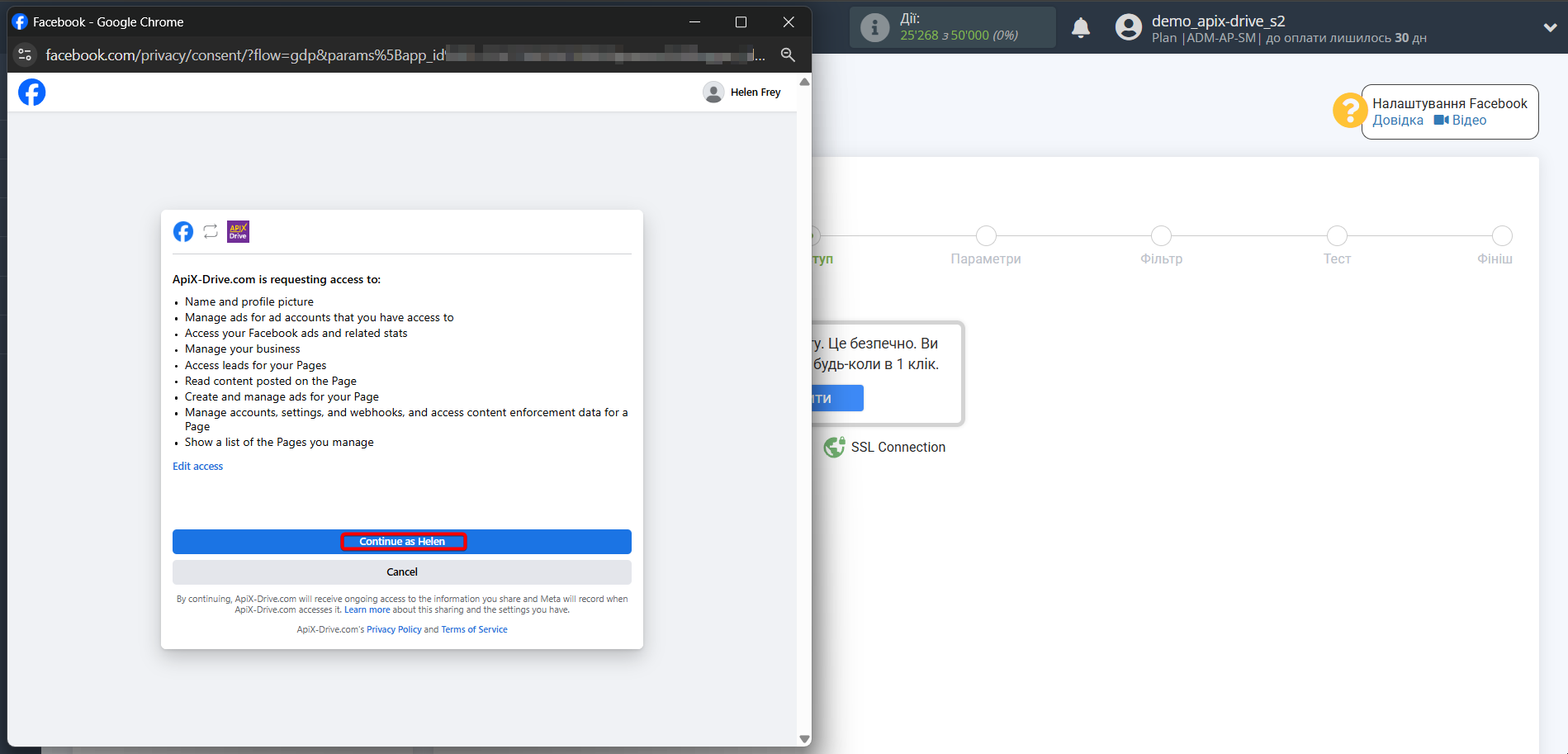The height and width of the screenshot is (754, 1568).
Task: Open site information icon in address bar
Action: (25, 55)
